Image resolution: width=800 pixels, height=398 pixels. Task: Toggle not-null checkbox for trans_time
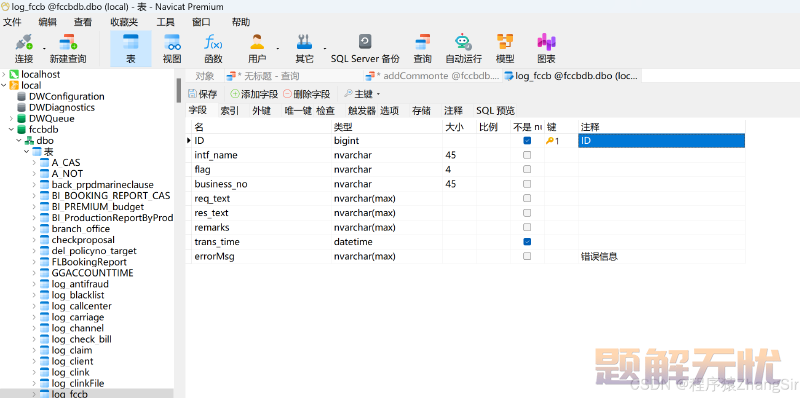527,241
